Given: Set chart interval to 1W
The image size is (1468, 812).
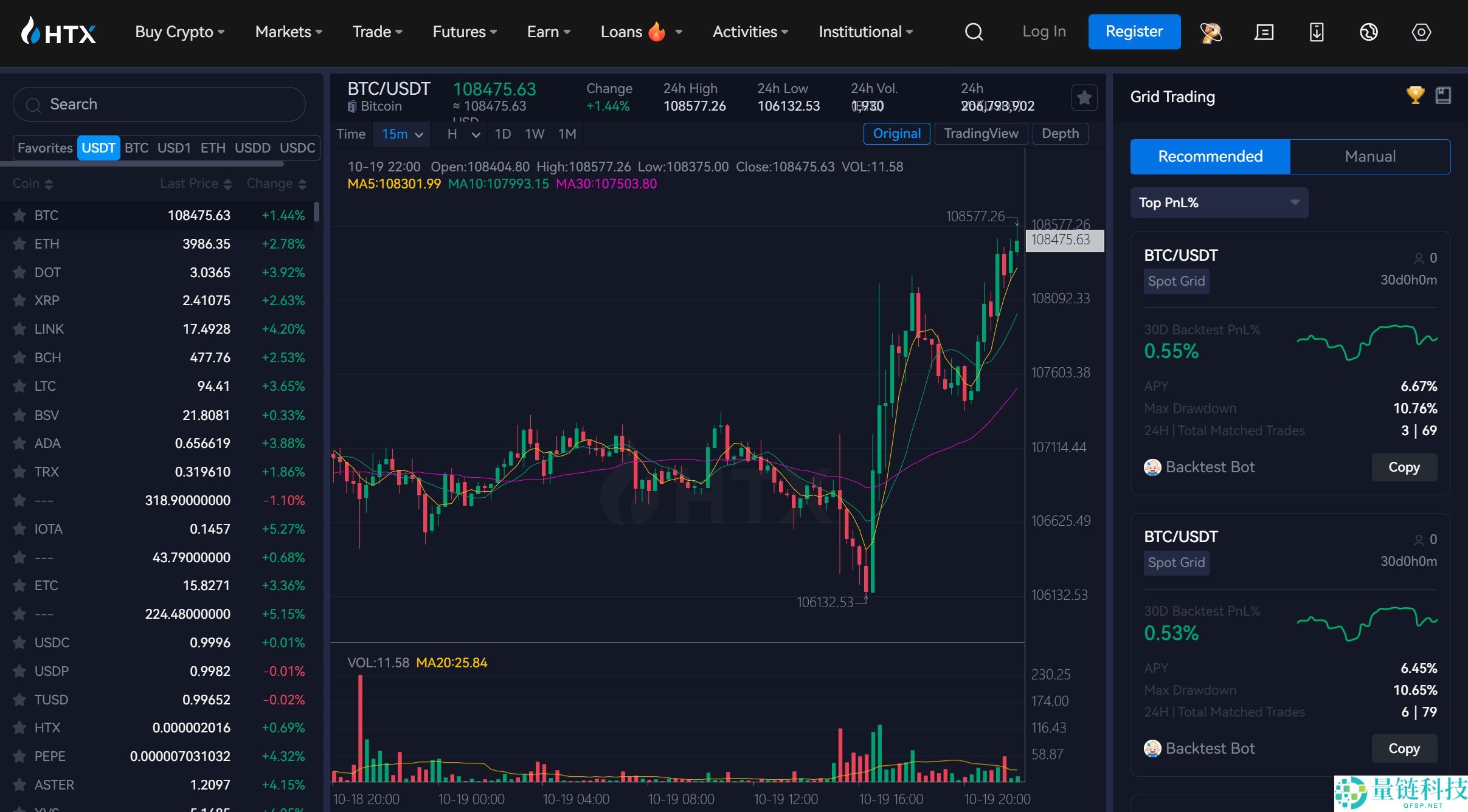Looking at the screenshot, I should [535, 134].
